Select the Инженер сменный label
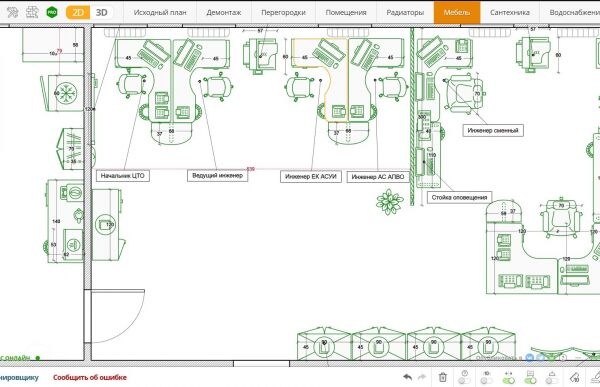 pyautogui.click(x=493, y=130)
